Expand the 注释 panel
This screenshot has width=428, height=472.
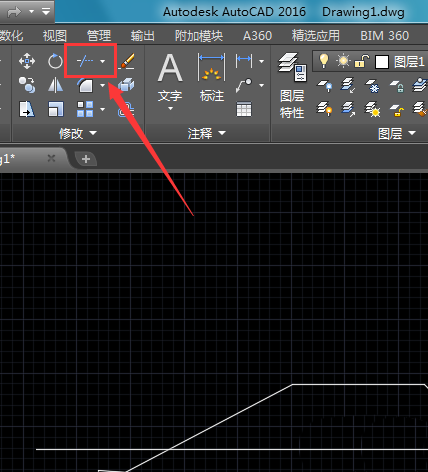(207, 134)
